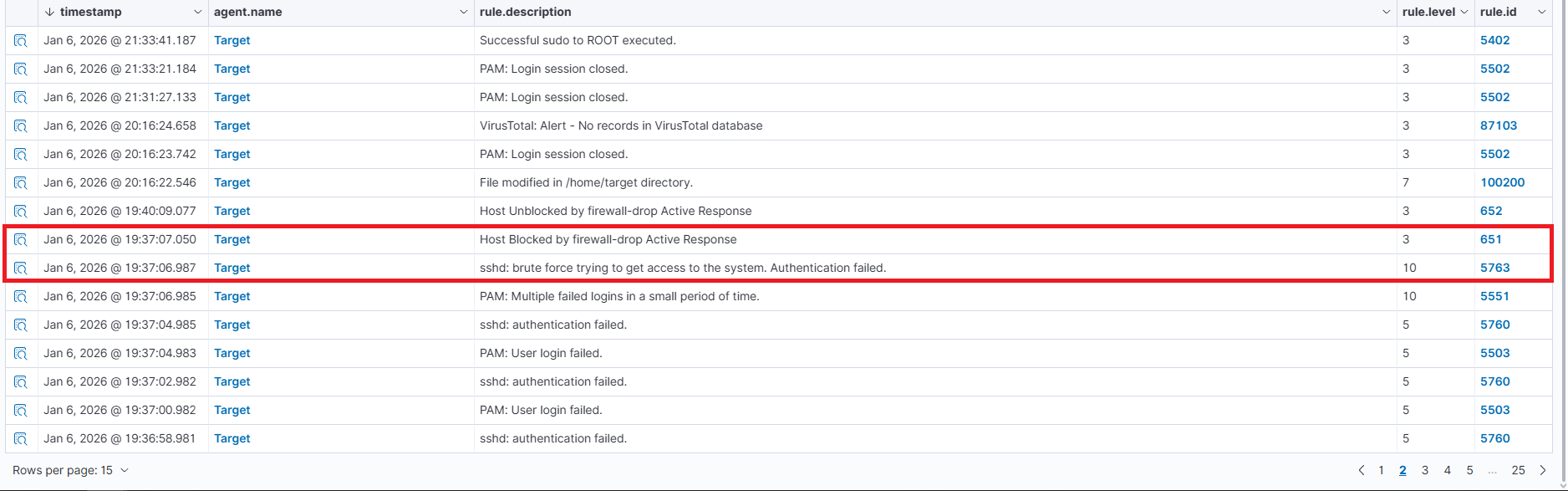Open rule.id column options chevron

click(x=1542, y=12)
